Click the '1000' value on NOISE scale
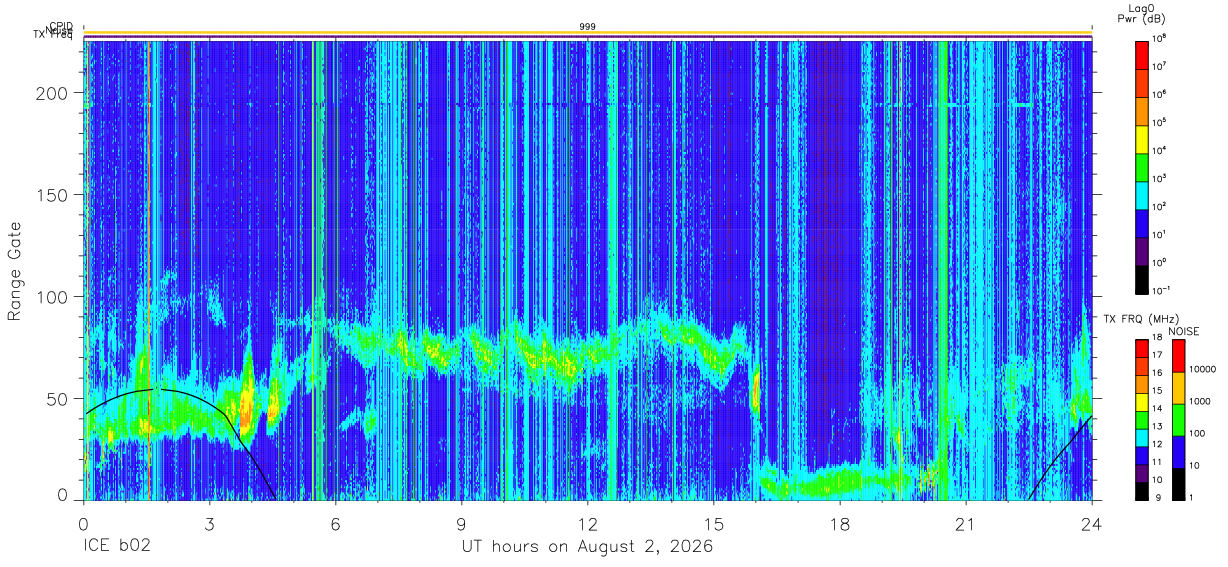The width and height of the screenshot is (1228, 567). [x=1198, y=401]
